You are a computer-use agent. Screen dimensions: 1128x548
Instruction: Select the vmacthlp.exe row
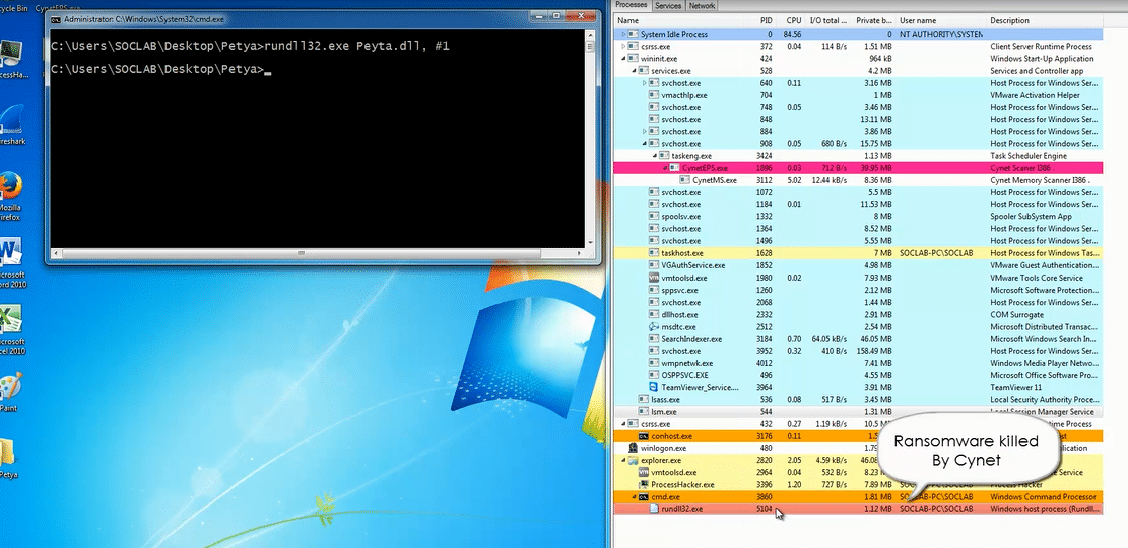(858, 95)
